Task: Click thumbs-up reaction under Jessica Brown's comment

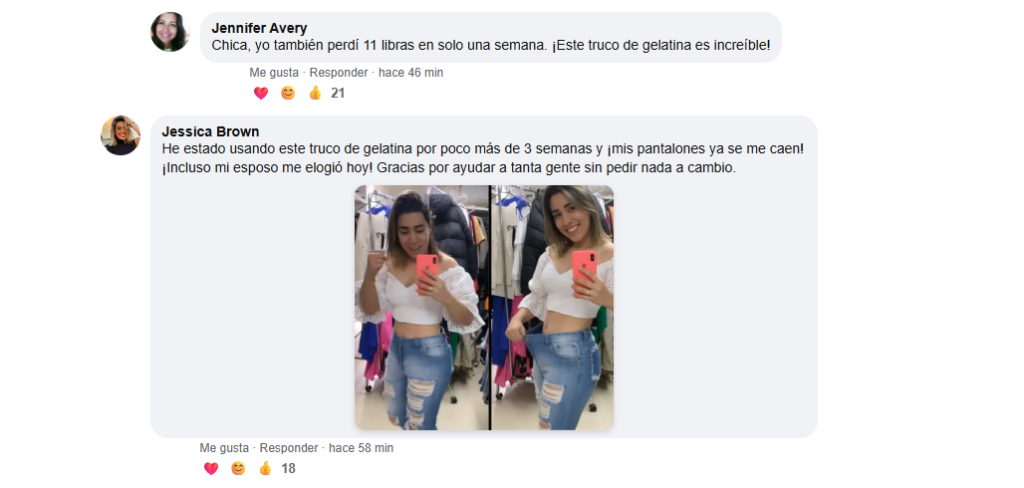Action: (x=265, y=468)
